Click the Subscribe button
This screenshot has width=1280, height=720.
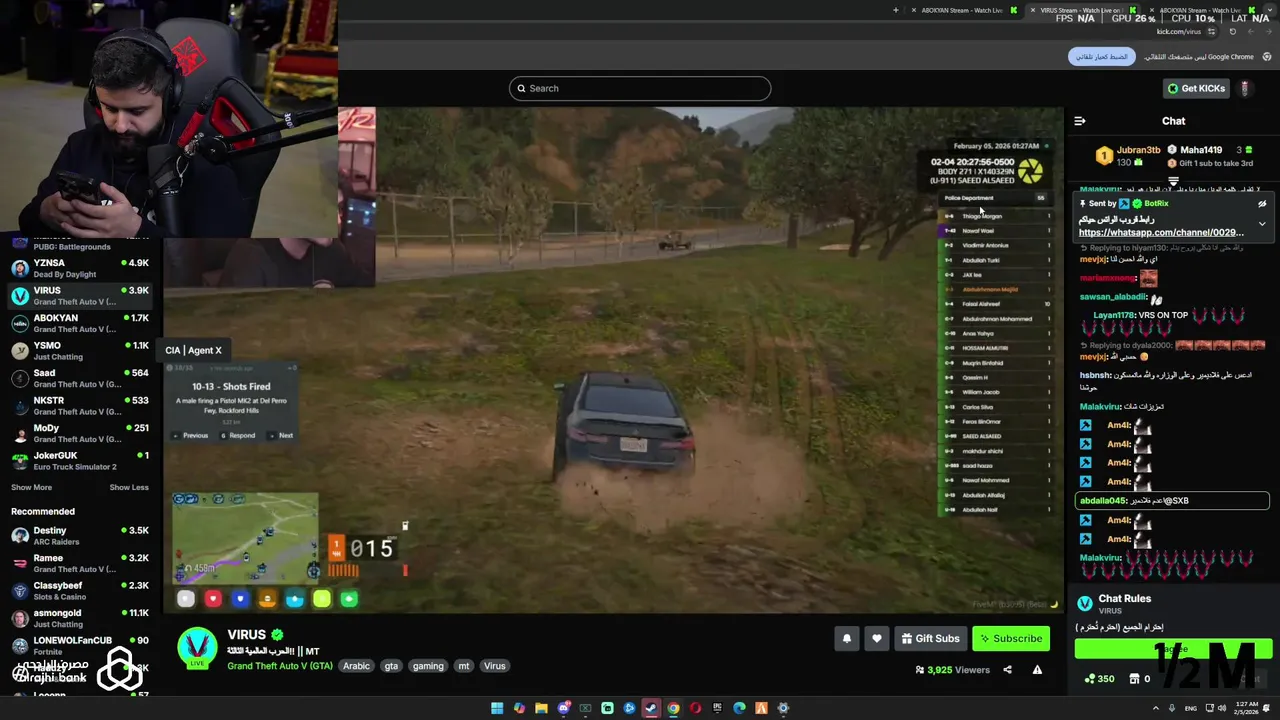tap(1011, 638)
